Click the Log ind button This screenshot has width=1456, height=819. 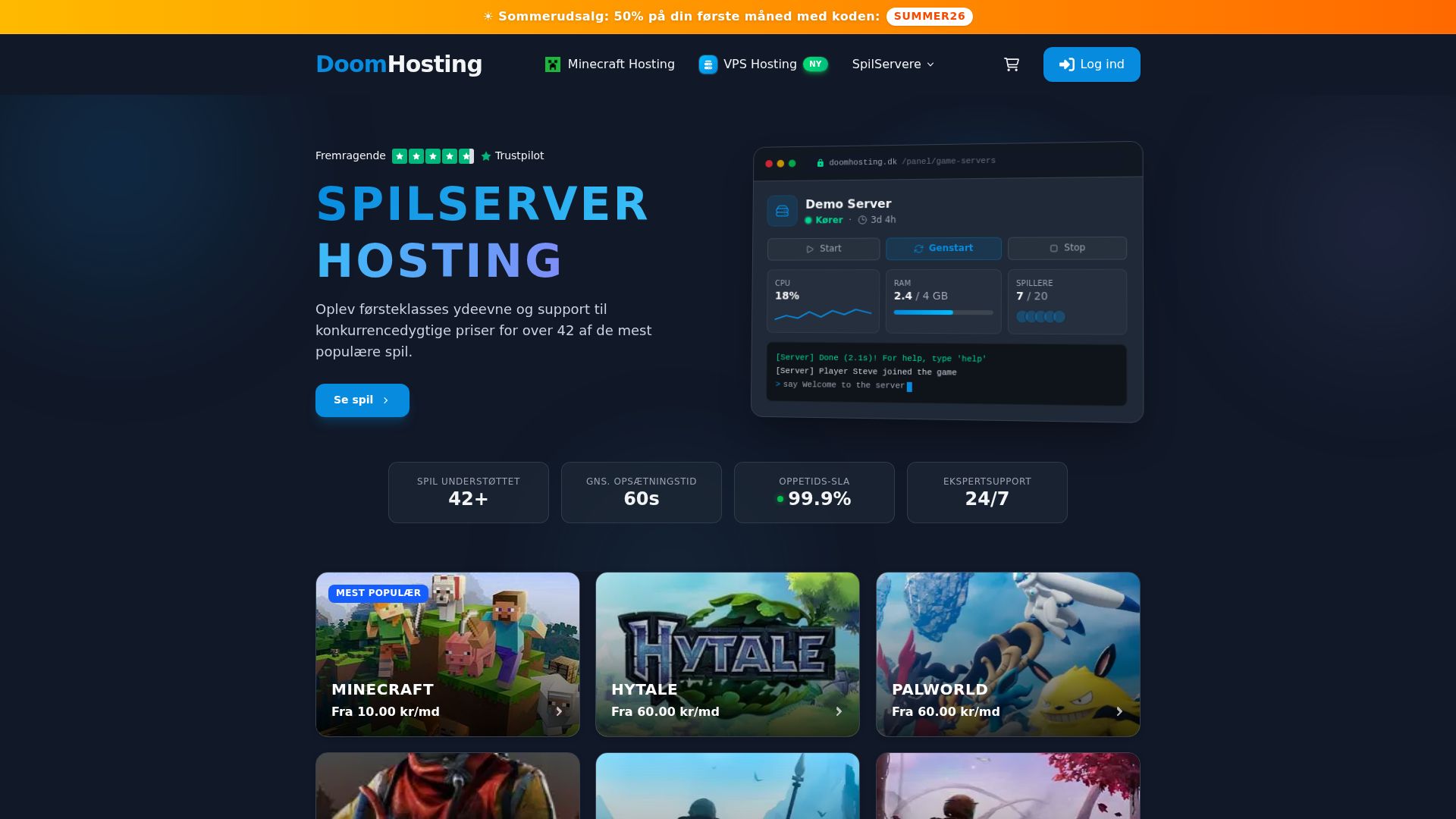click(1092, 64)
